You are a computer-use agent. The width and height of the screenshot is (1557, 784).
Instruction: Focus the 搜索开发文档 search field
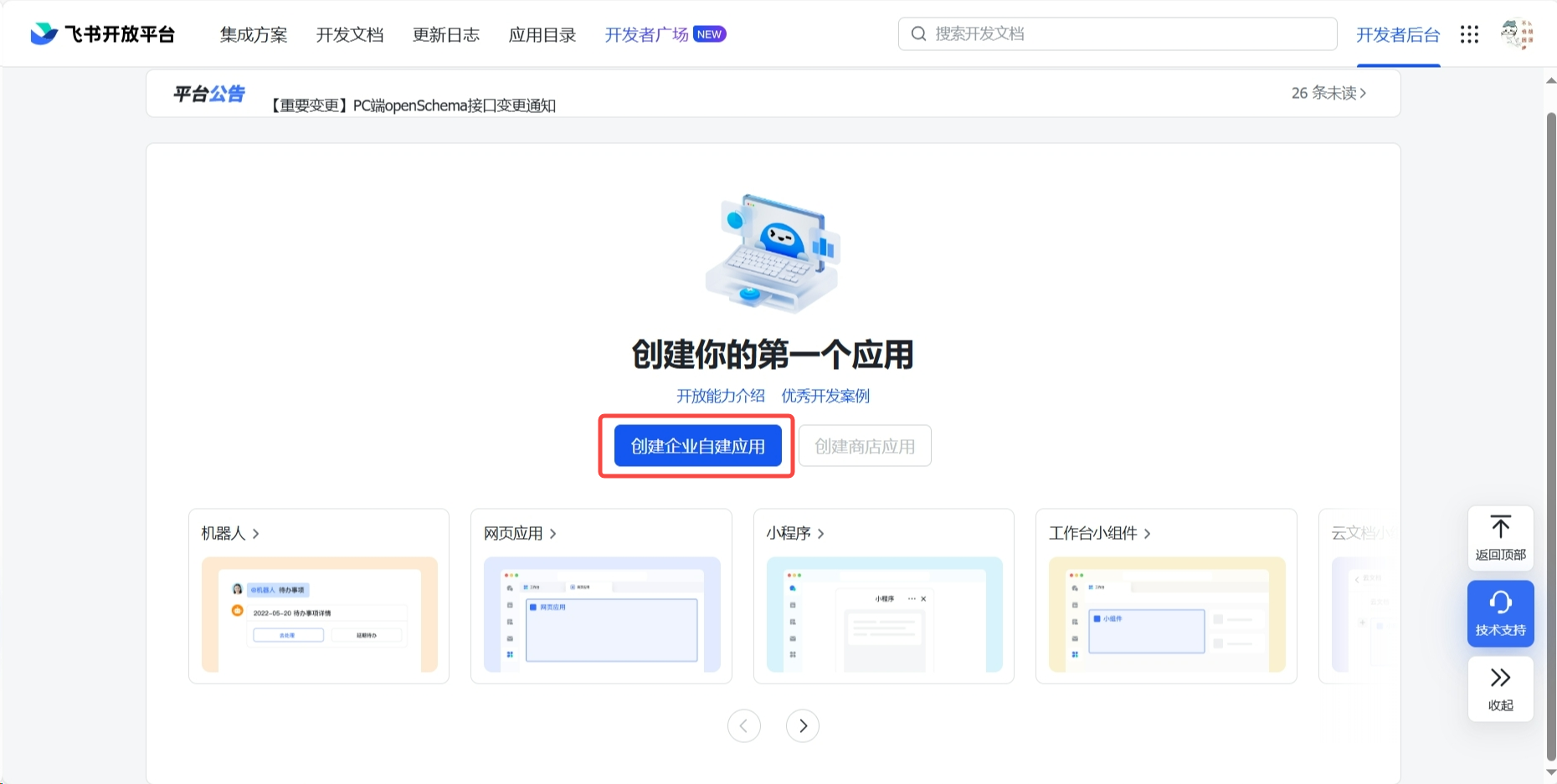click(x=1118, y=33)
